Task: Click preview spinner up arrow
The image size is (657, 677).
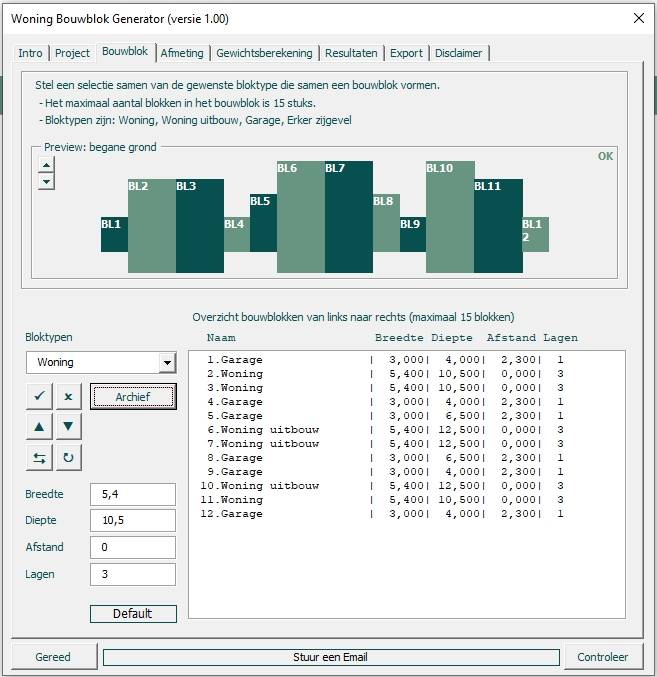Action: point(46,165)
